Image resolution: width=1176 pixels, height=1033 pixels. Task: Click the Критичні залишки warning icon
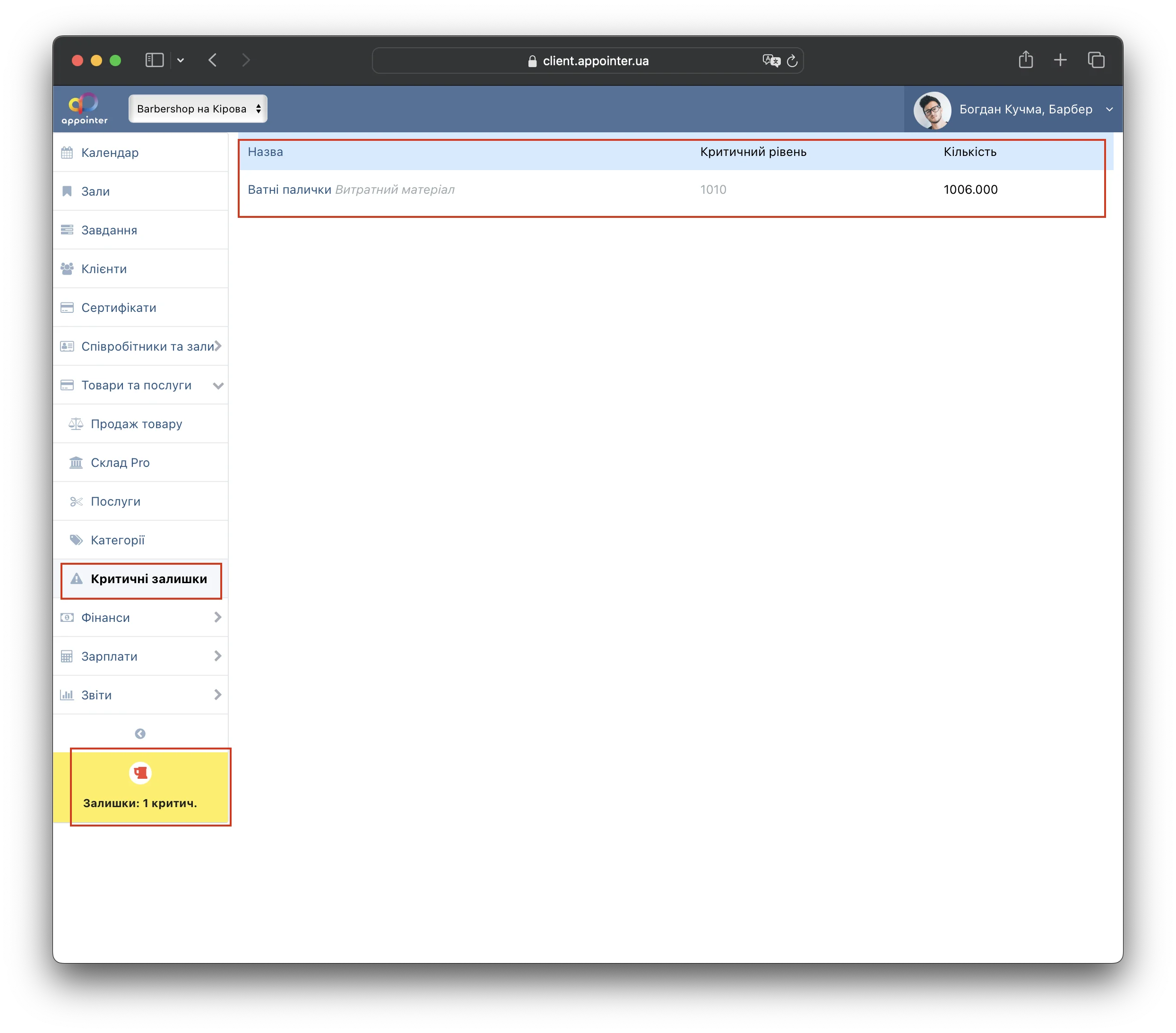[x=76, y=578]
